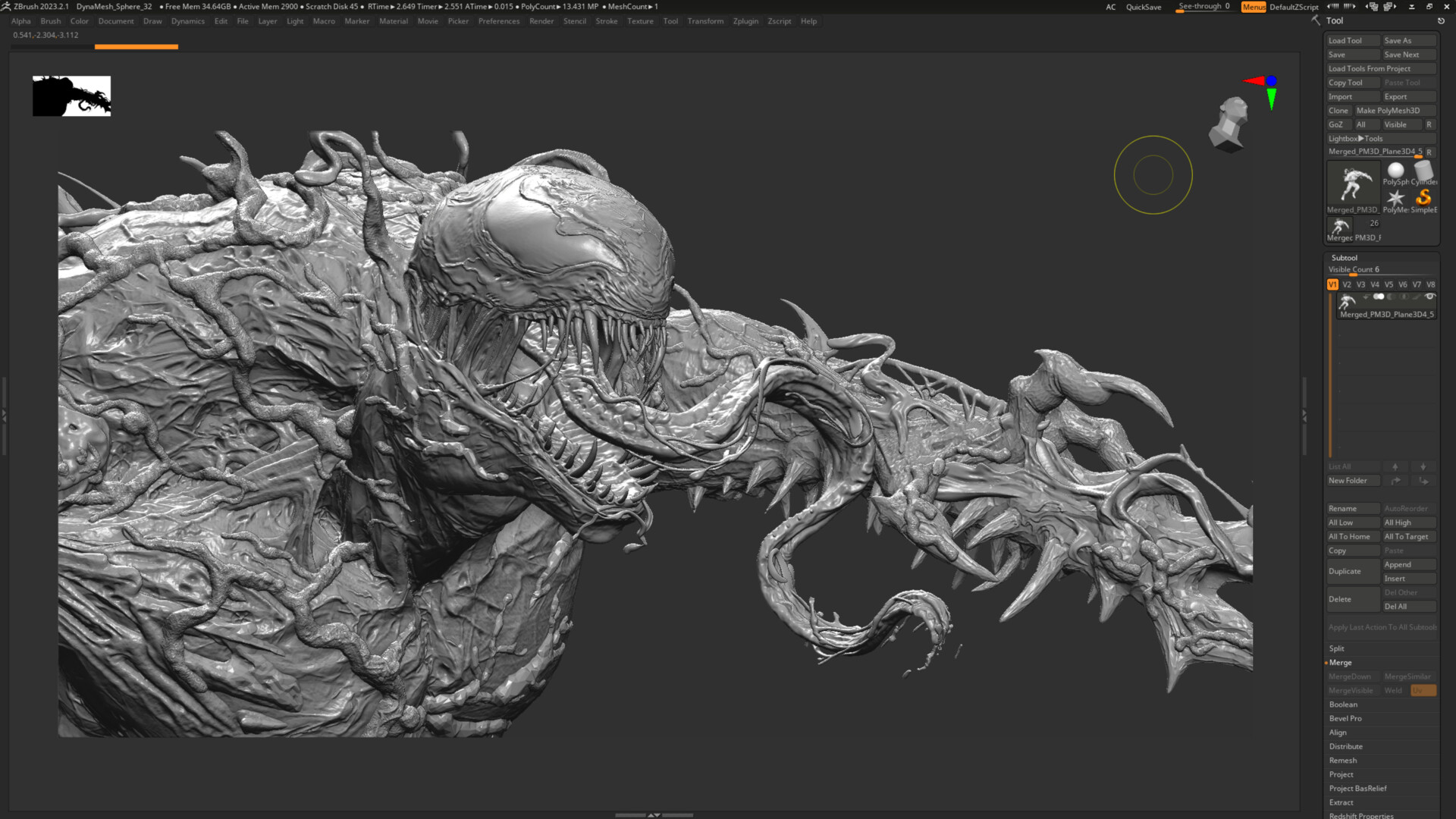Open the Zplugin menu
The width and height of the screenshot is (1456, 819).
click(745, 21)
